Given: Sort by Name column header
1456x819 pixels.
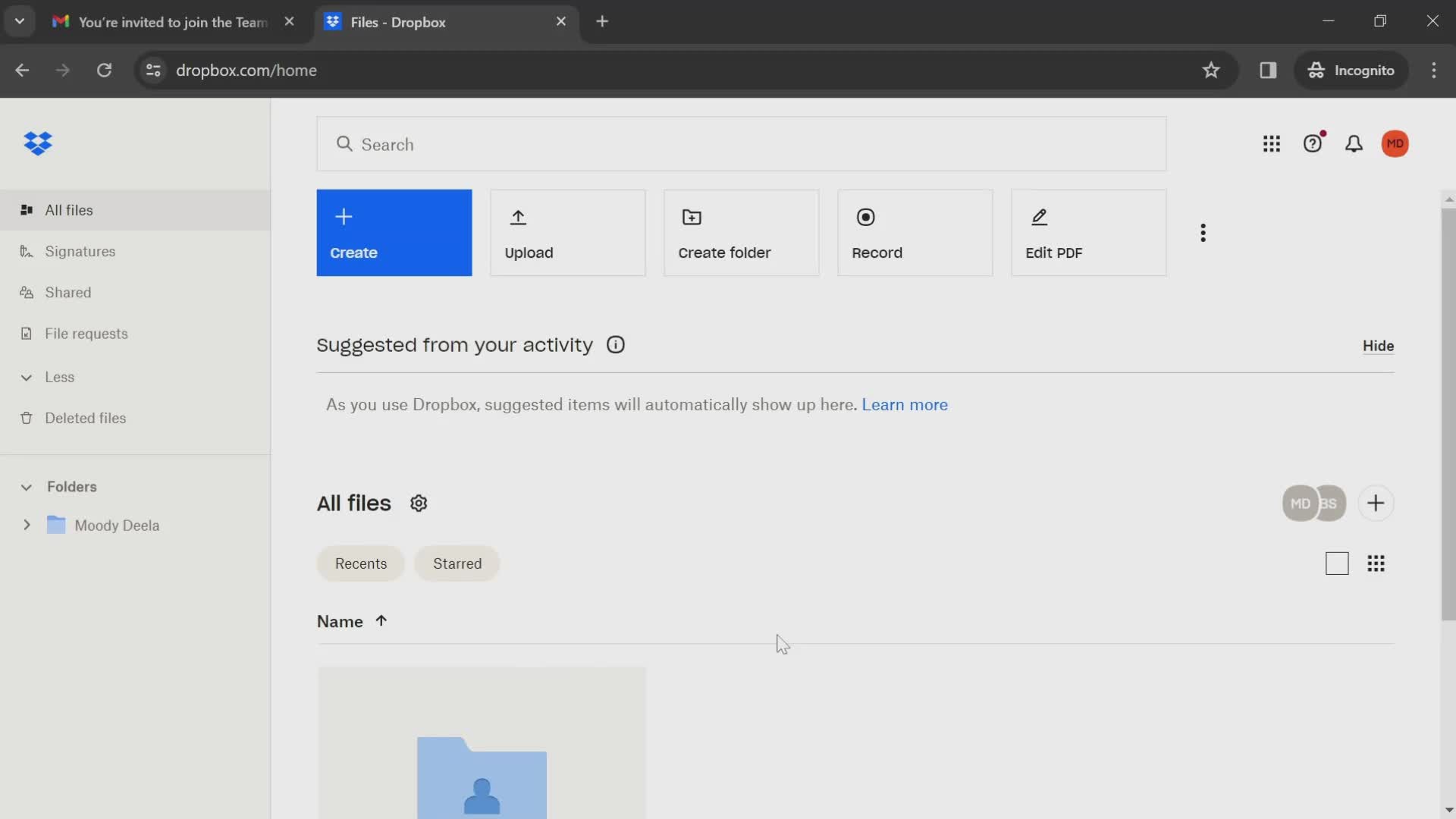Looking at the screenshot, I should point(340,622).
